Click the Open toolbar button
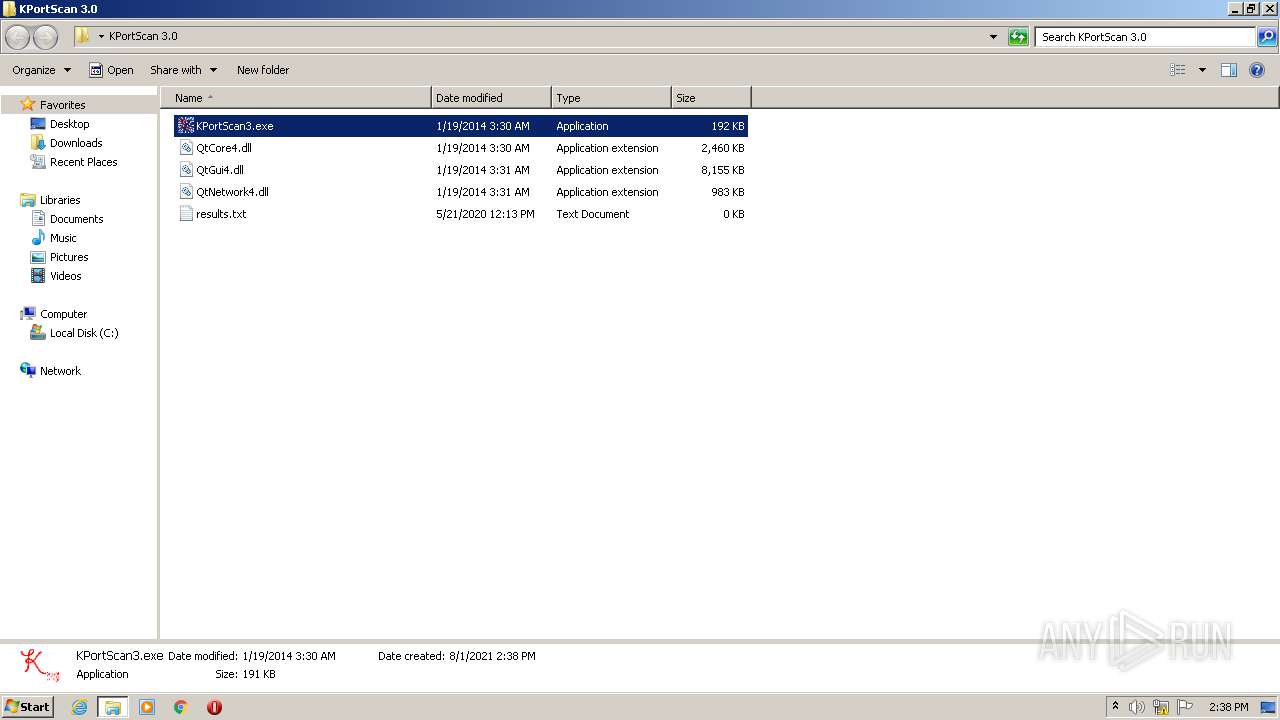1280x720 pixels. [x=111, y=70]
